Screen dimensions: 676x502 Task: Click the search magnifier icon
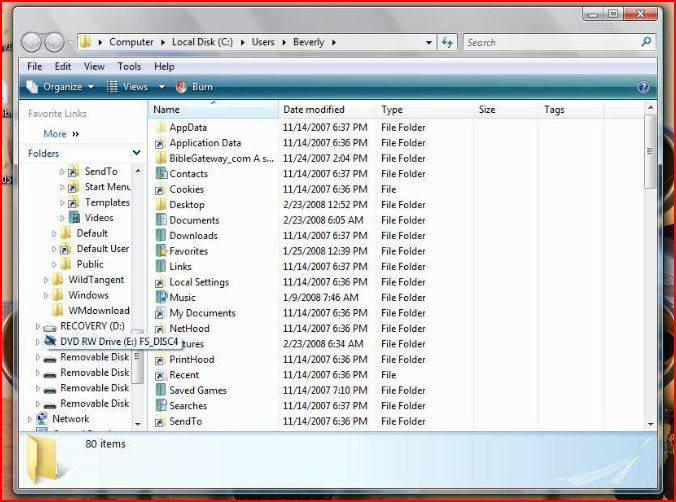coord(646,42)
